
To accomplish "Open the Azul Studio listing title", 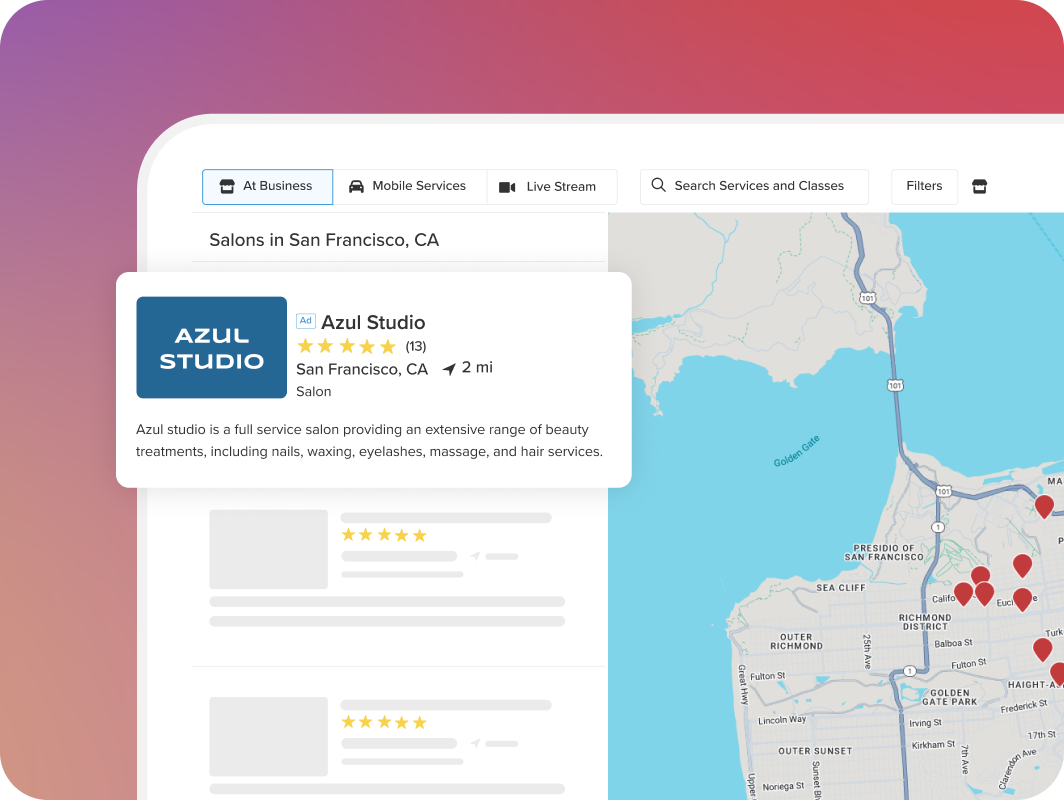I will tap(373, 322).
